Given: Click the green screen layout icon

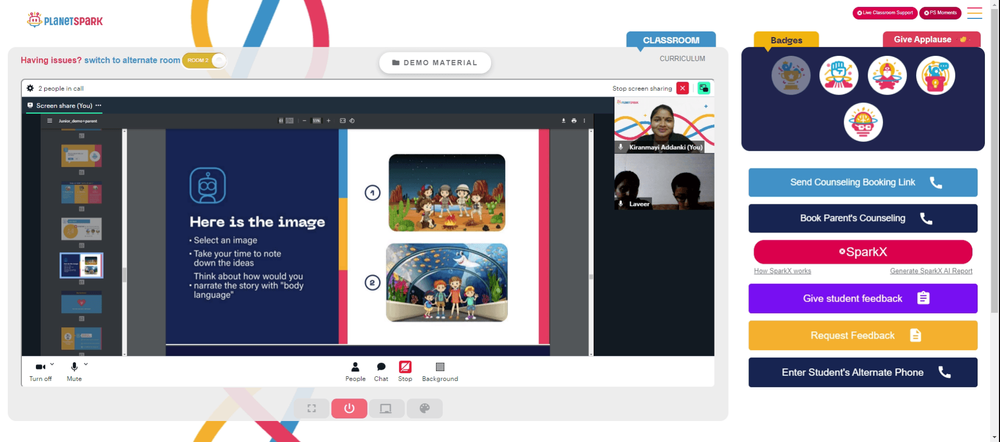Looking at the screenshot, I should tap(703, 88).
